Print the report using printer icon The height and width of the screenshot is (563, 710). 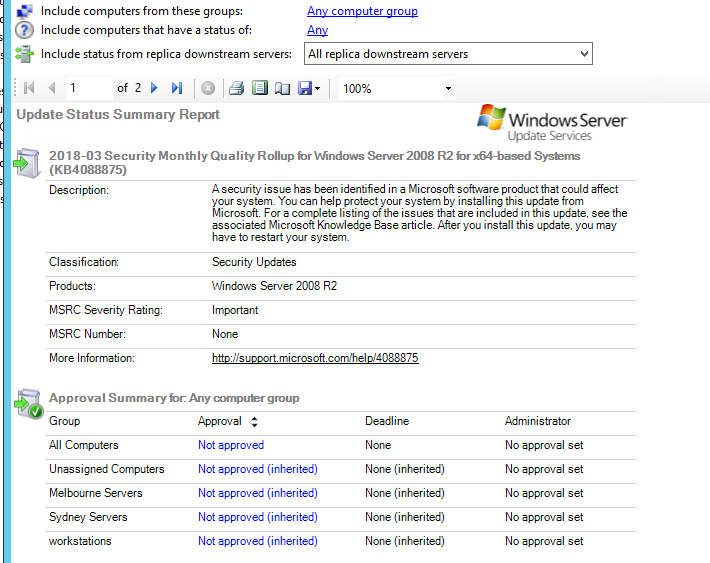(236, 88)
